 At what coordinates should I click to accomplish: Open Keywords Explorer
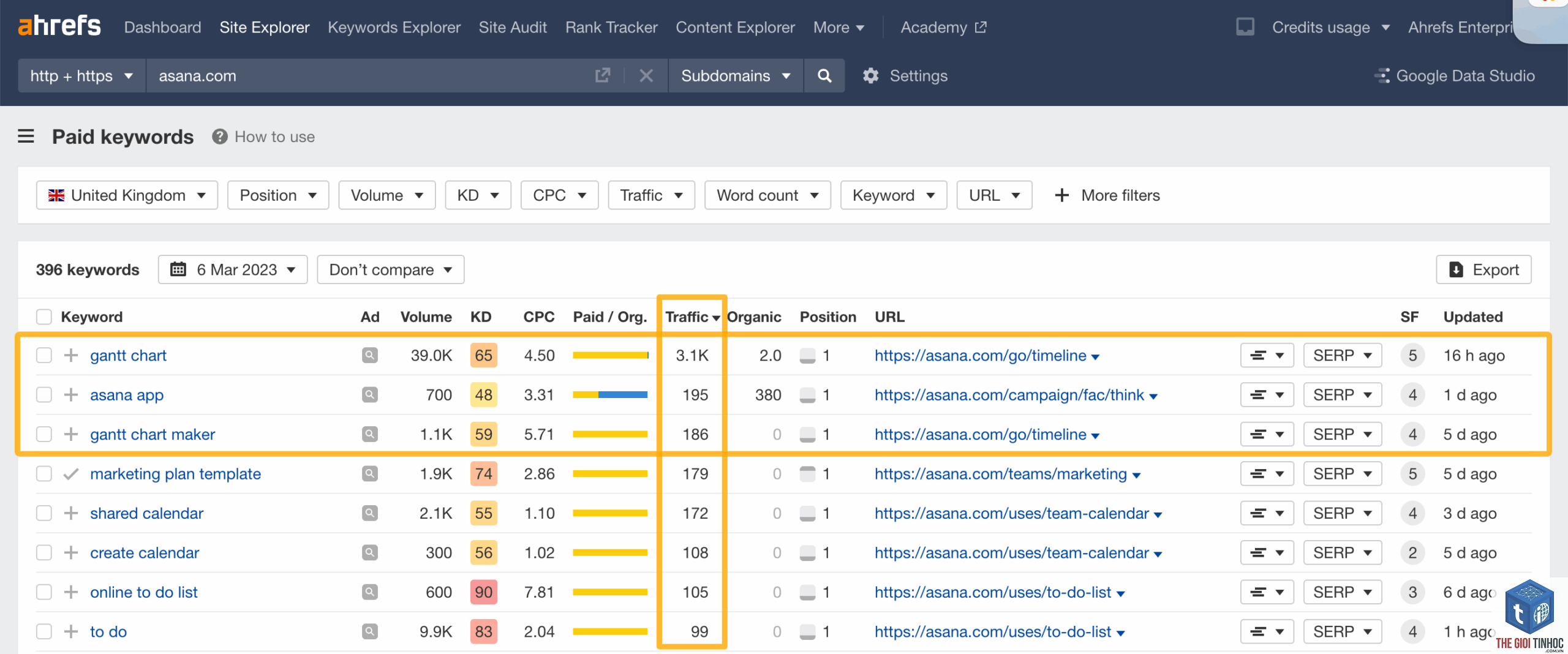point(394,27)
